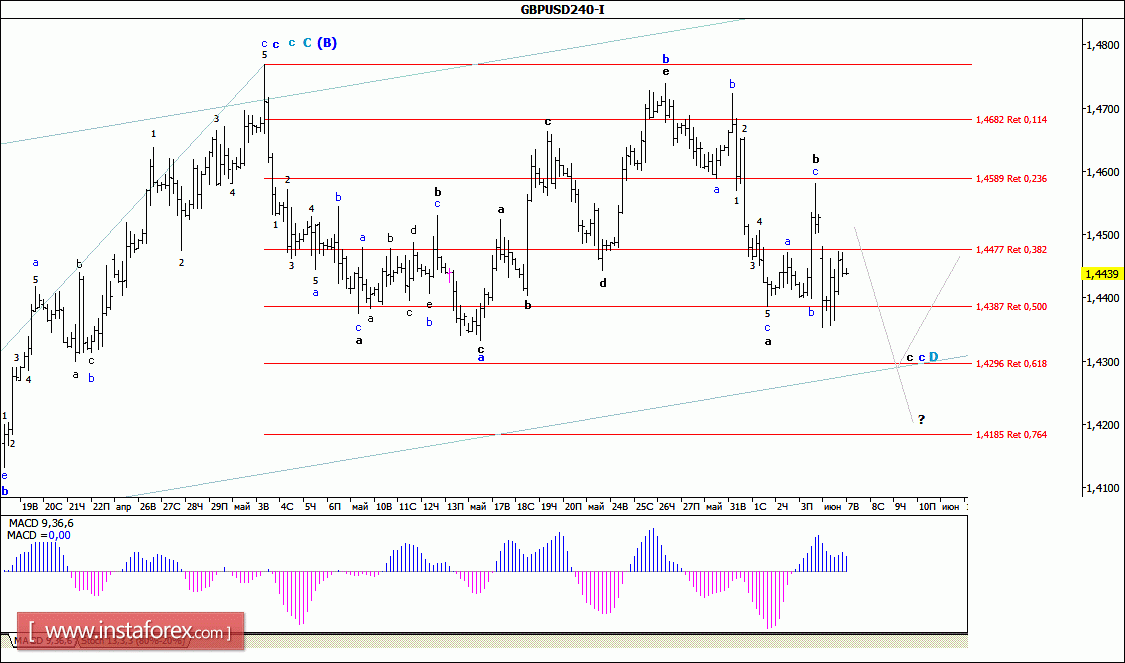Click the 1,4800 price scale value
The image size is (1125, 663).
[x=1101, y=45]
